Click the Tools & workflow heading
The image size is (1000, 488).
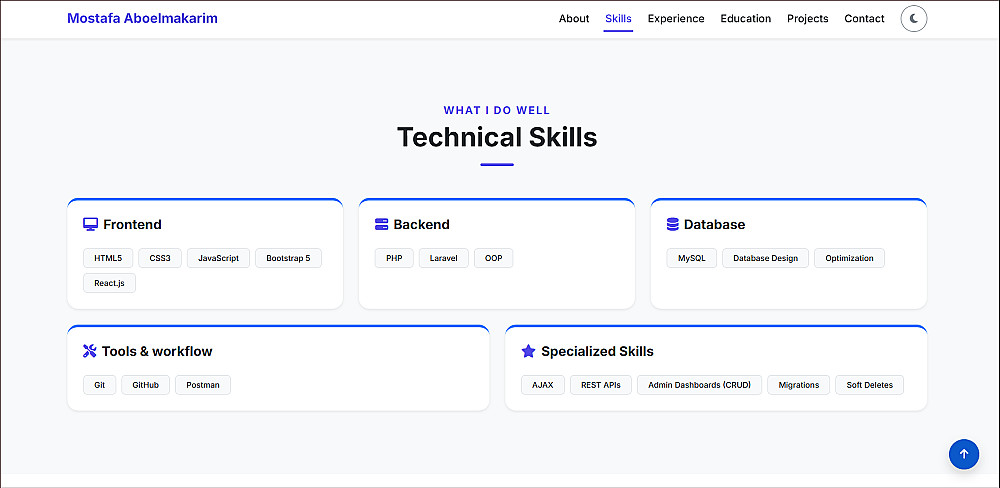pos(157,351)
